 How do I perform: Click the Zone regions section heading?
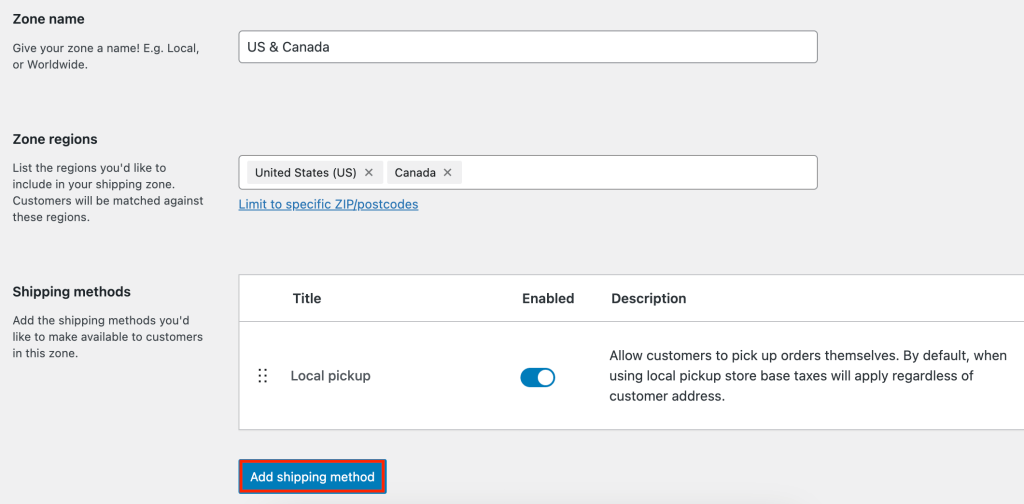[55, 139]
